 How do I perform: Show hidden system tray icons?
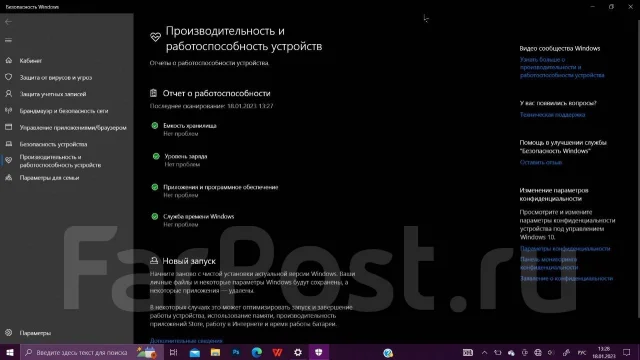point(484,353)
